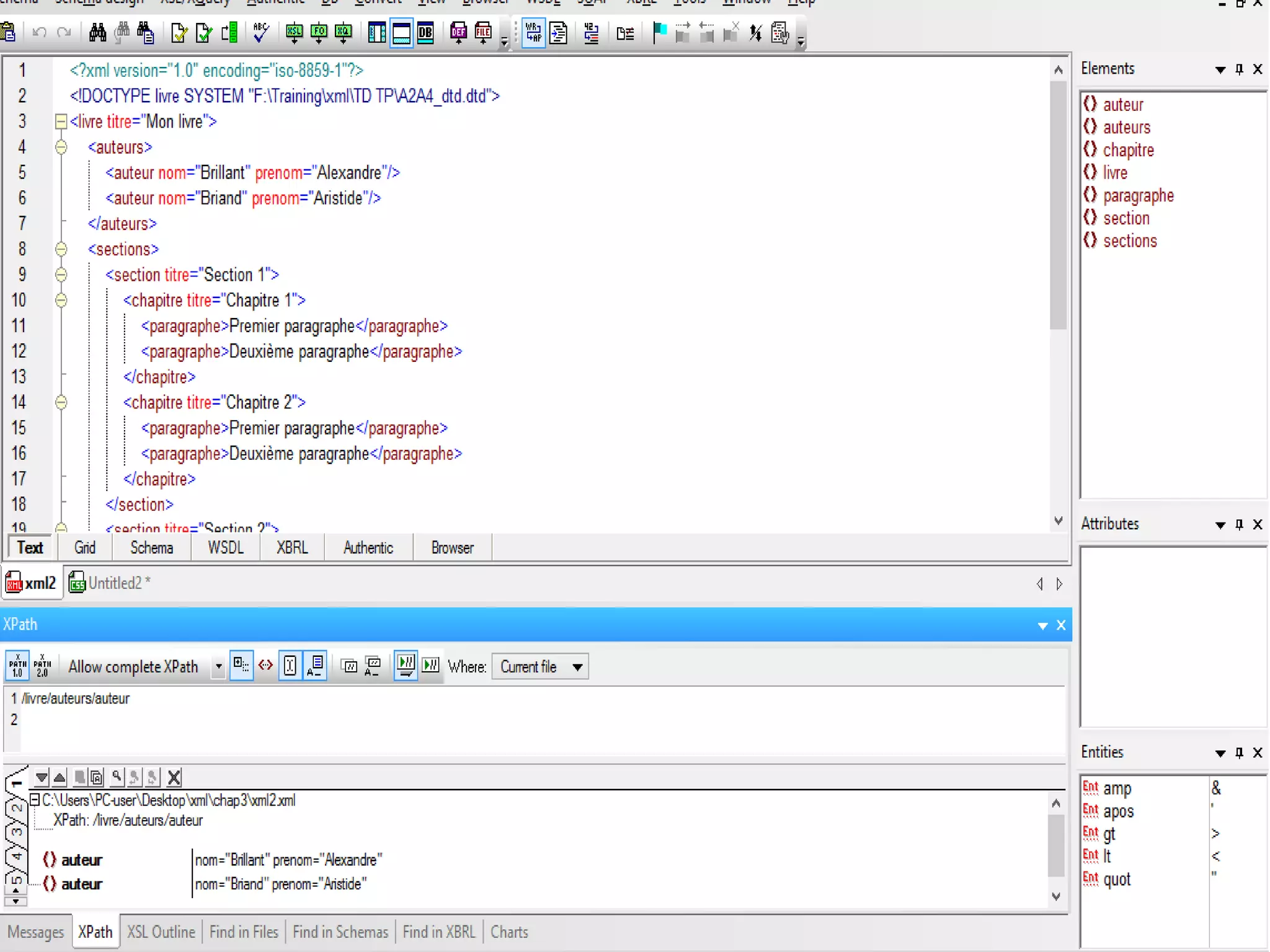Image resolution: width=1270 pixels, height=952 pixels.
Task: Toggle word wrap button in toolbar
Action: click(533, 32)
